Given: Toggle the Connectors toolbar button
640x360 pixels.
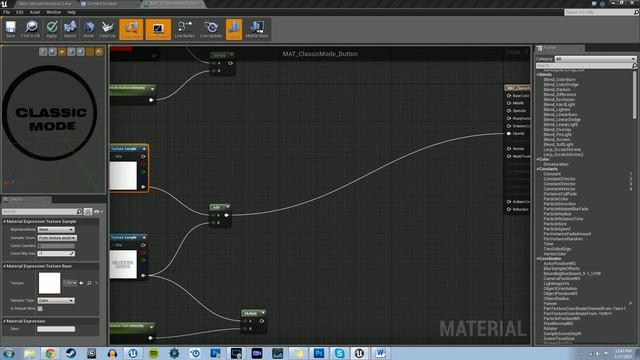Looking at the screenshot, I should 131,29.
